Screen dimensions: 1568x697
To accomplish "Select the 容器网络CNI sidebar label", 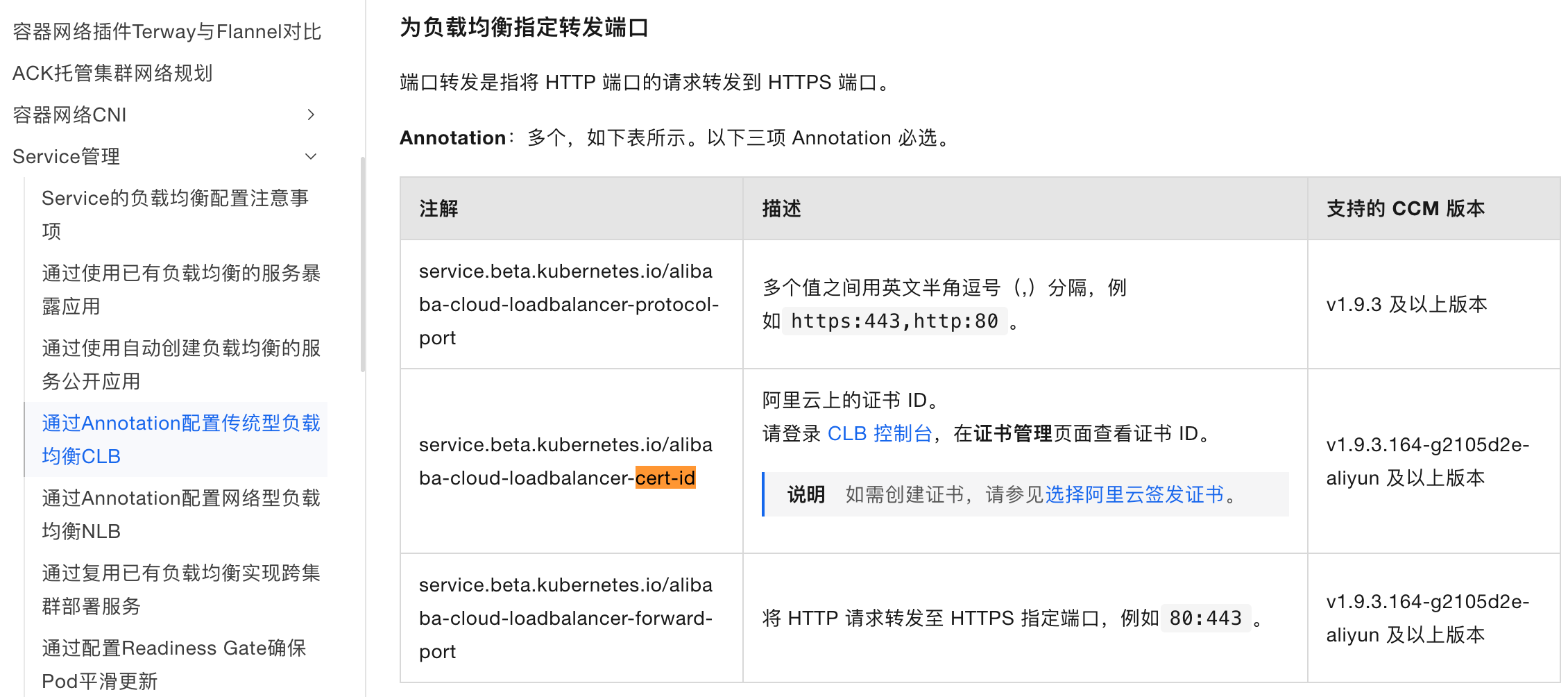I will [x=69, y=115].
